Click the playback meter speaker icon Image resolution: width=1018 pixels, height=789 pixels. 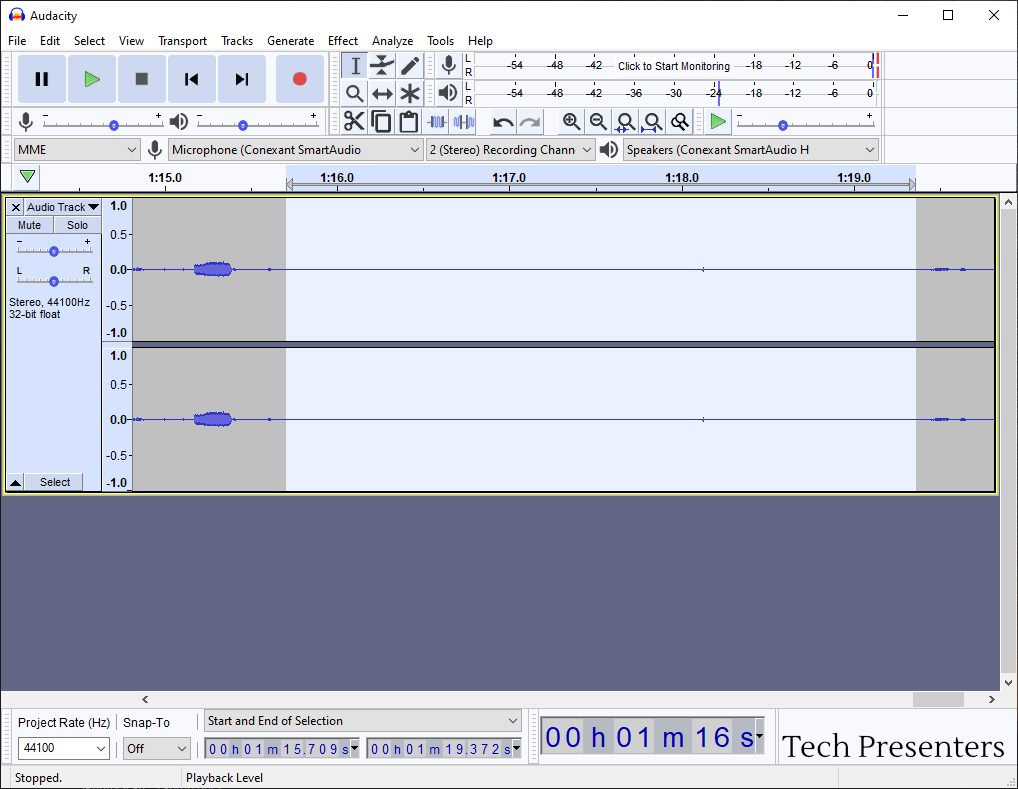448,94
